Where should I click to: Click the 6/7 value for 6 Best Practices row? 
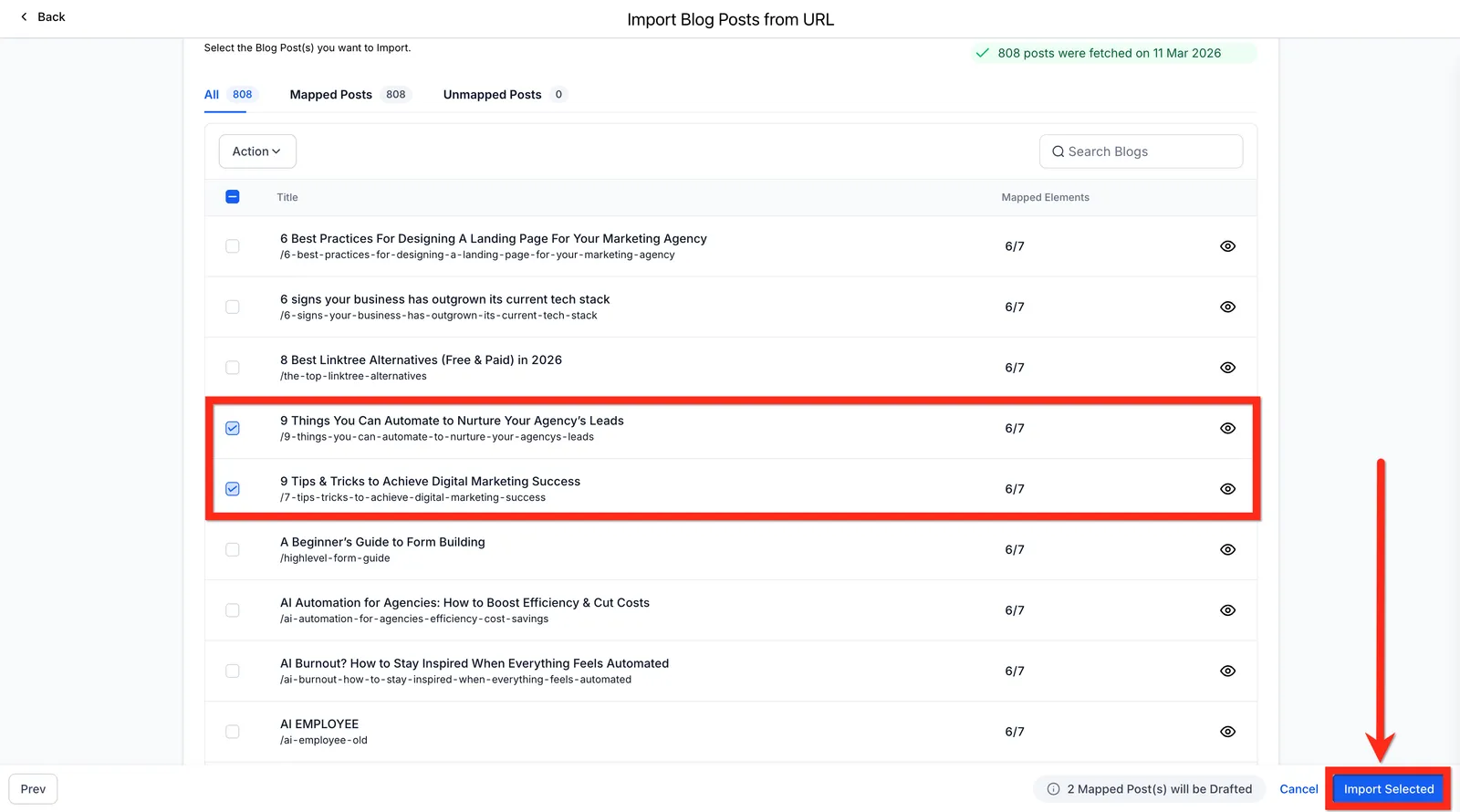coord(1015,246)
